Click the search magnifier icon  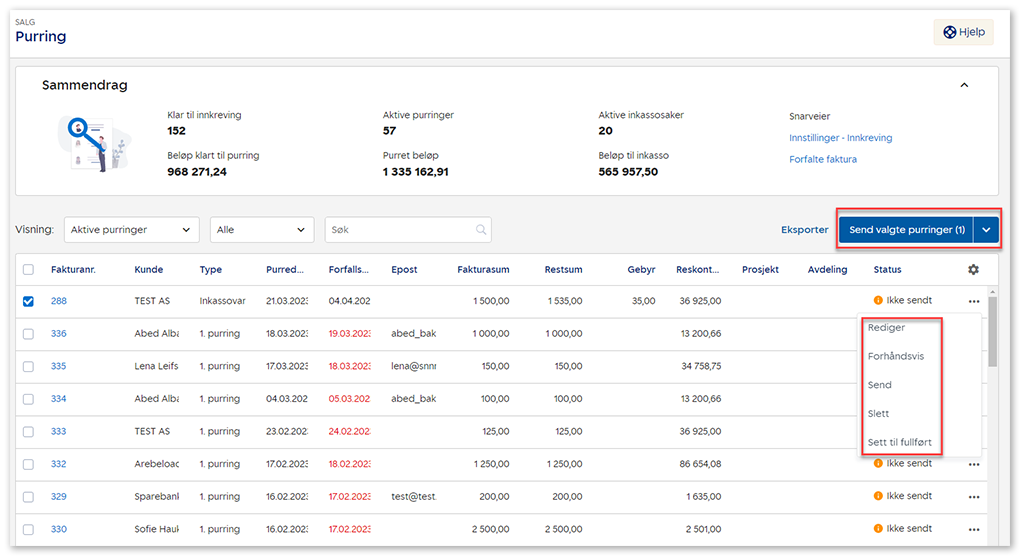point(482,230)
